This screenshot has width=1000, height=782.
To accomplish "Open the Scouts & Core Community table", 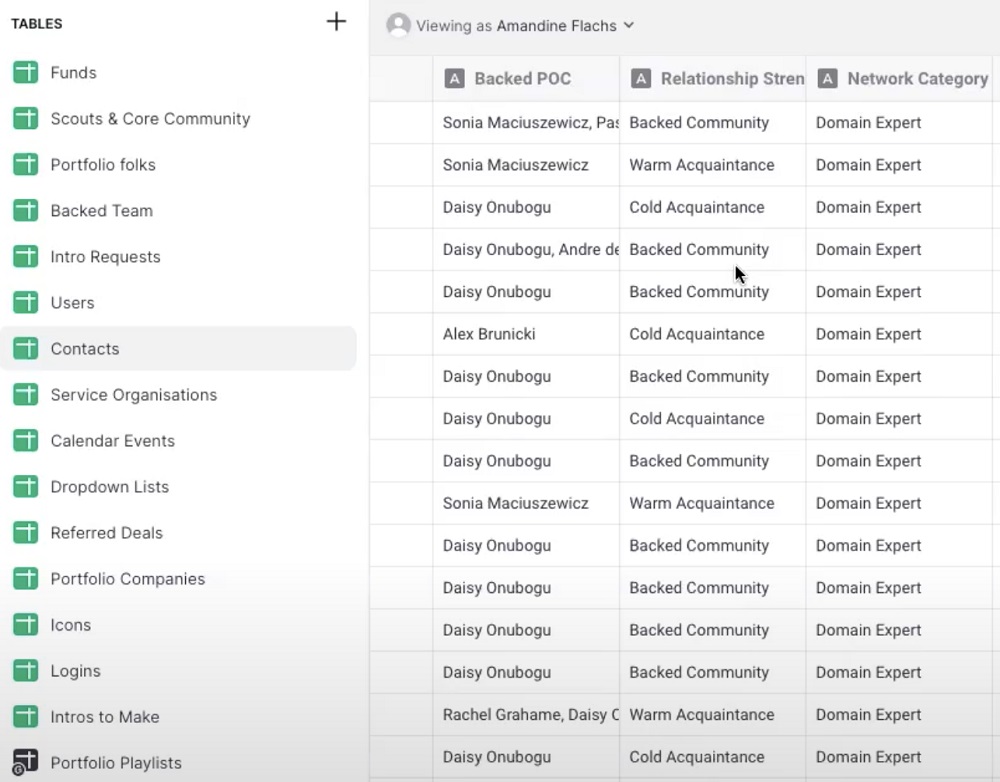I will point(151,119).
